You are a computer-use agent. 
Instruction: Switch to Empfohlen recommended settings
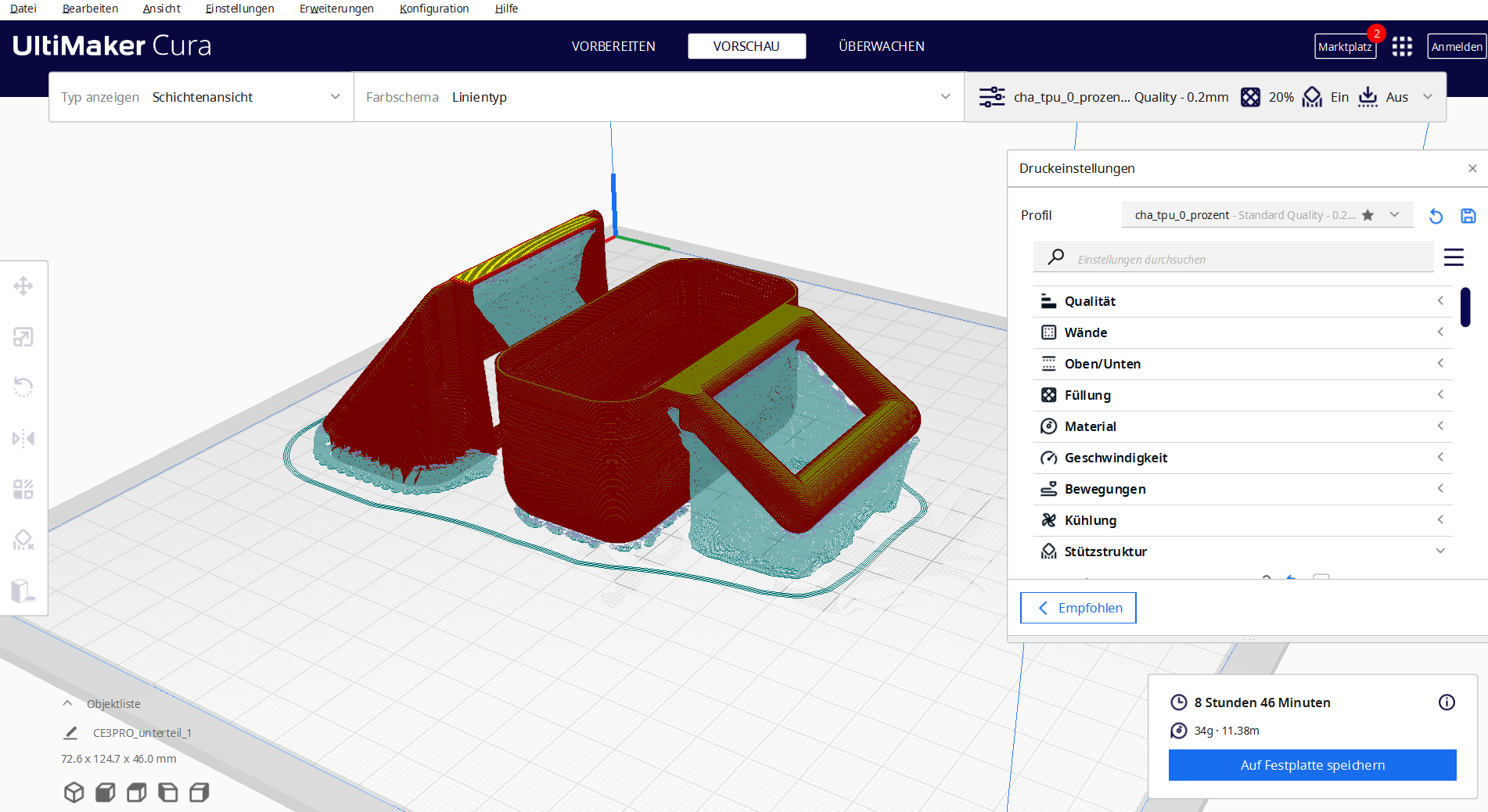pyautogui.click(x=1078, y=608)
